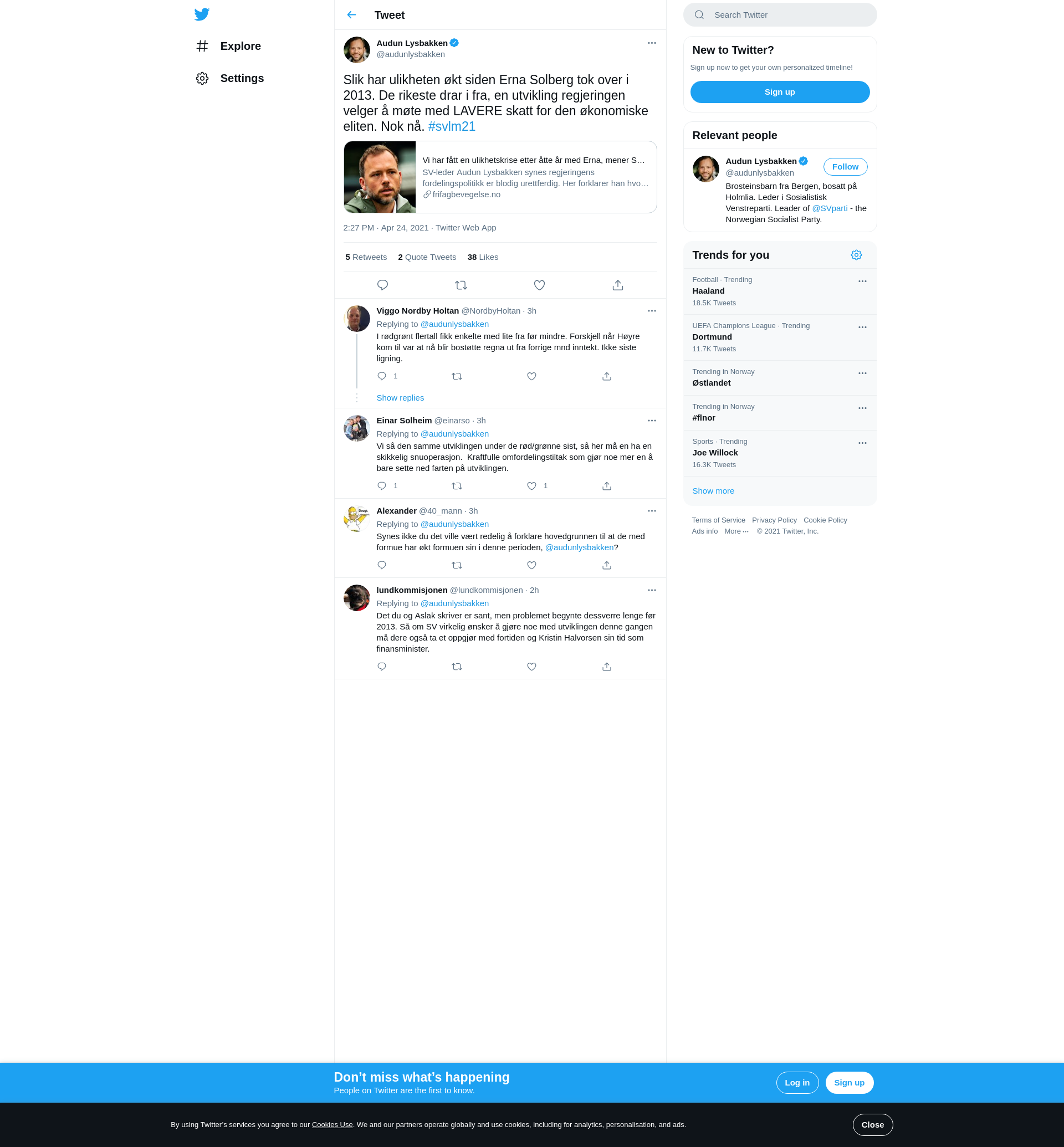1064x1147 pixels.
Task: Open Privacy Policy link
Action: tap(774, 520)
